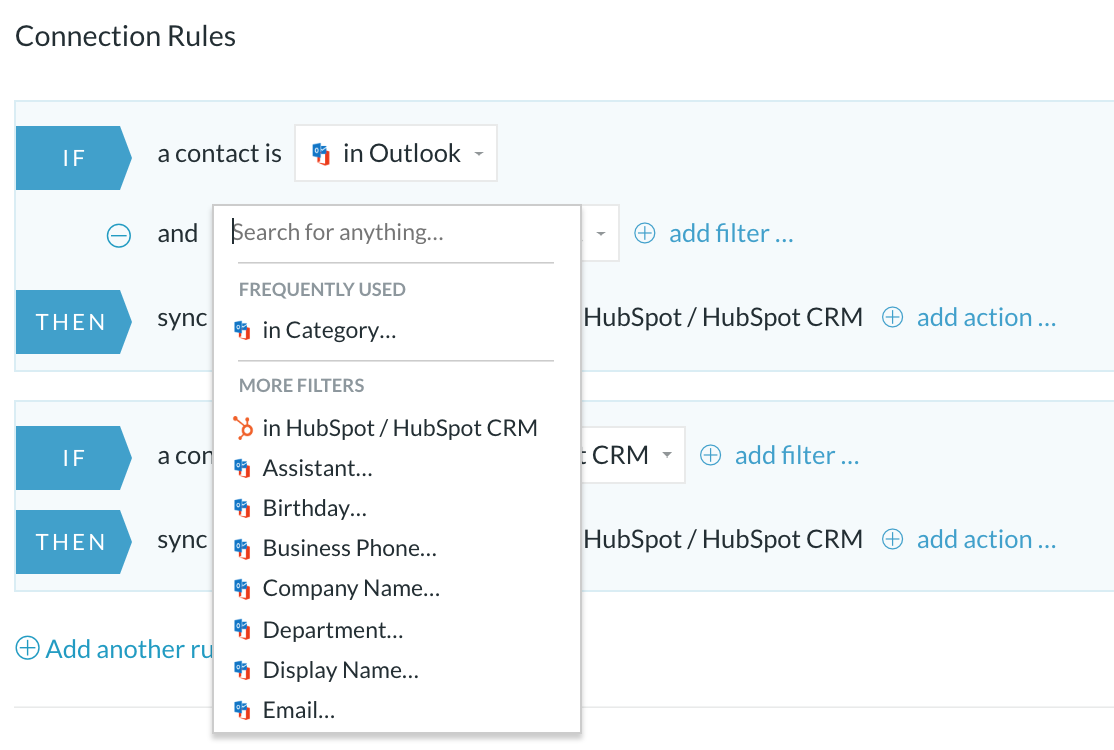The height and width of the screenshot is (750, 1114).
Task: Focus the 'Search for anything' field
Action: tap(394, 232)
